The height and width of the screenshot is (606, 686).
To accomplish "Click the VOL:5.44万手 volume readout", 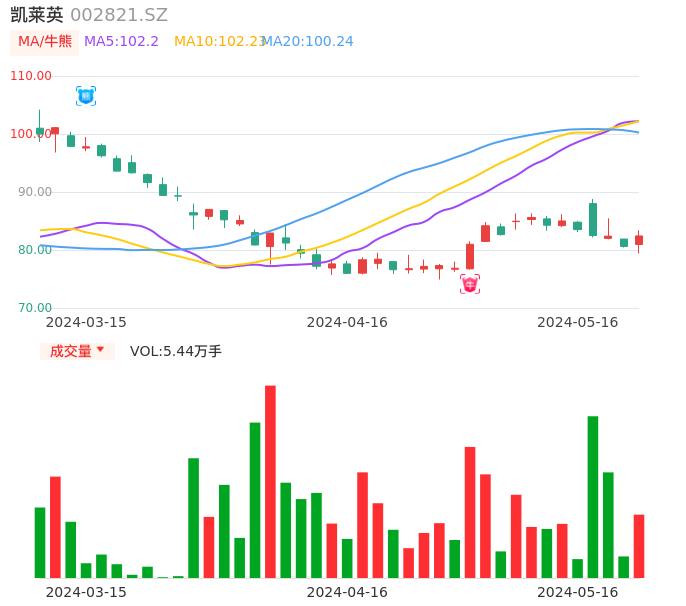I will [x=176, y=351].
